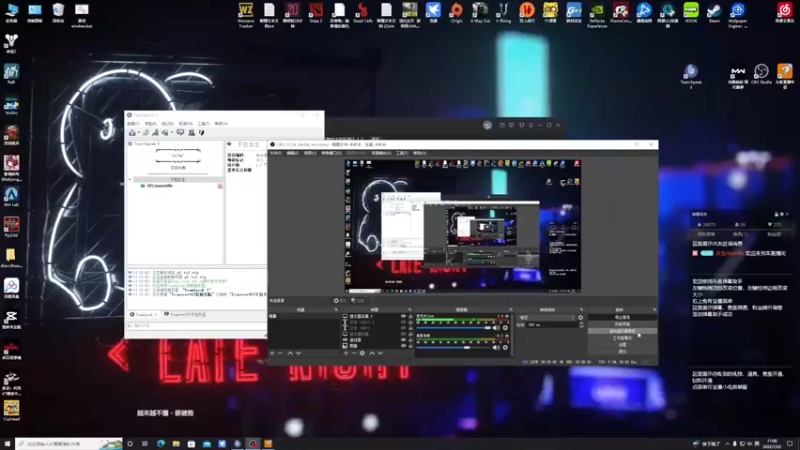Open OBS 帮助(H) menu

pos(419,153)
